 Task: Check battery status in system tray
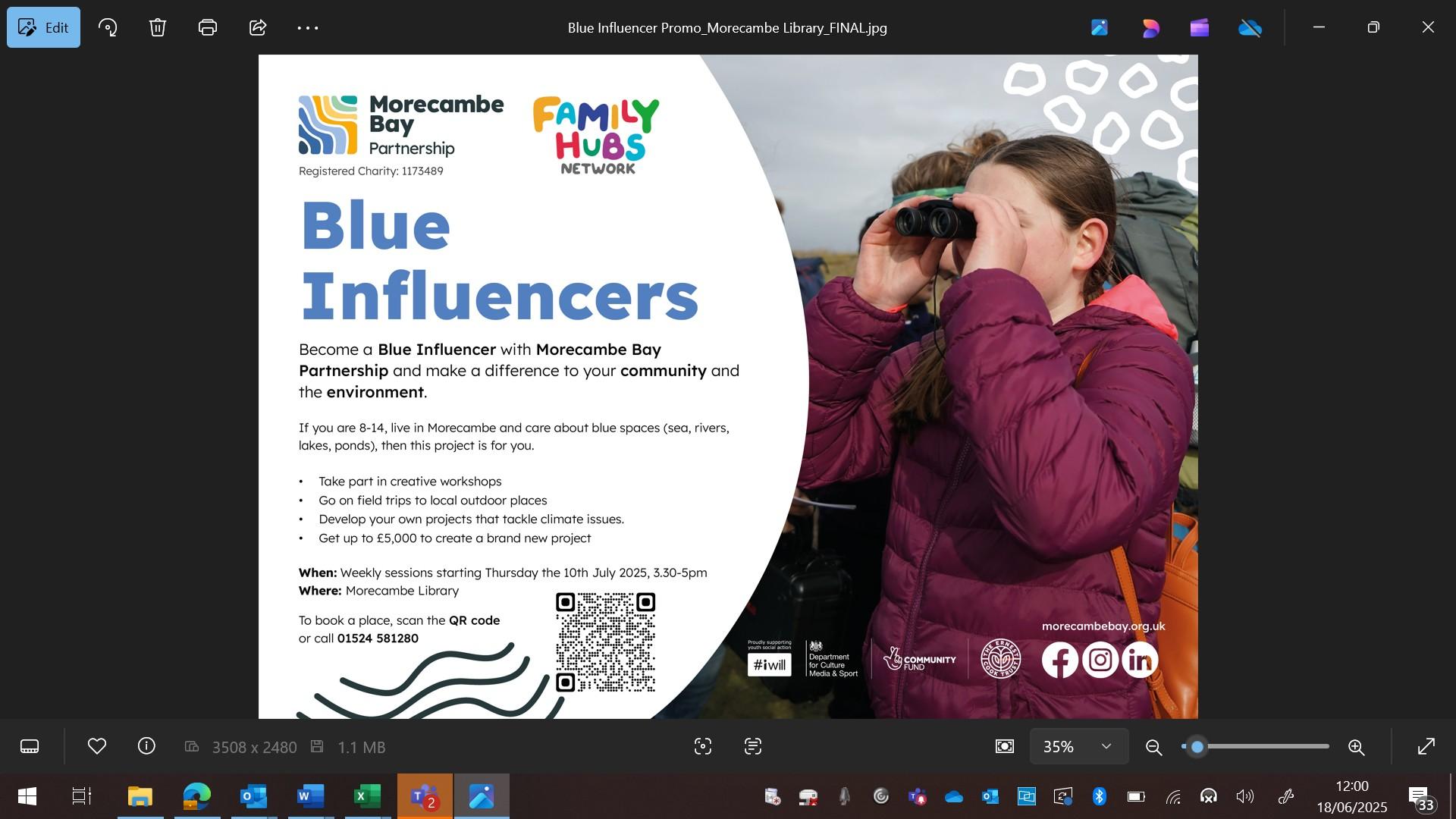coord(1136,796)
